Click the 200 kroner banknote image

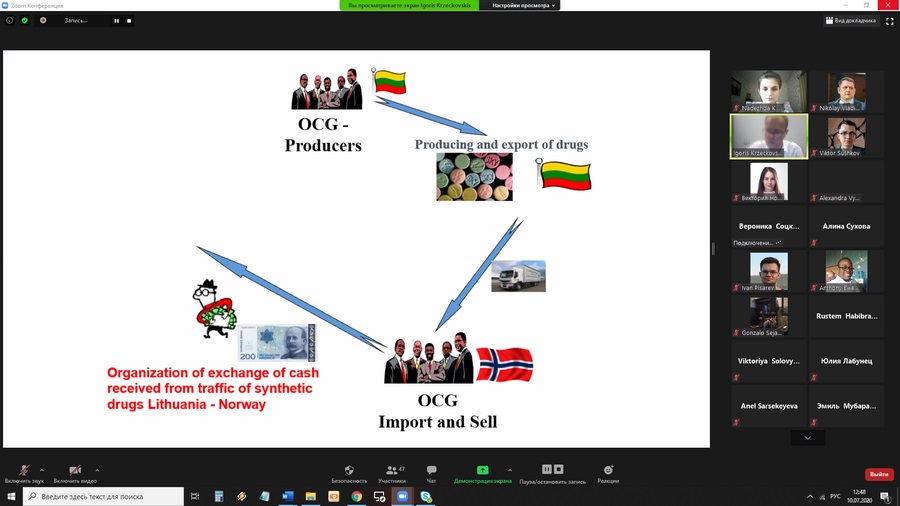pyautogui.click(x=277, y=342)
